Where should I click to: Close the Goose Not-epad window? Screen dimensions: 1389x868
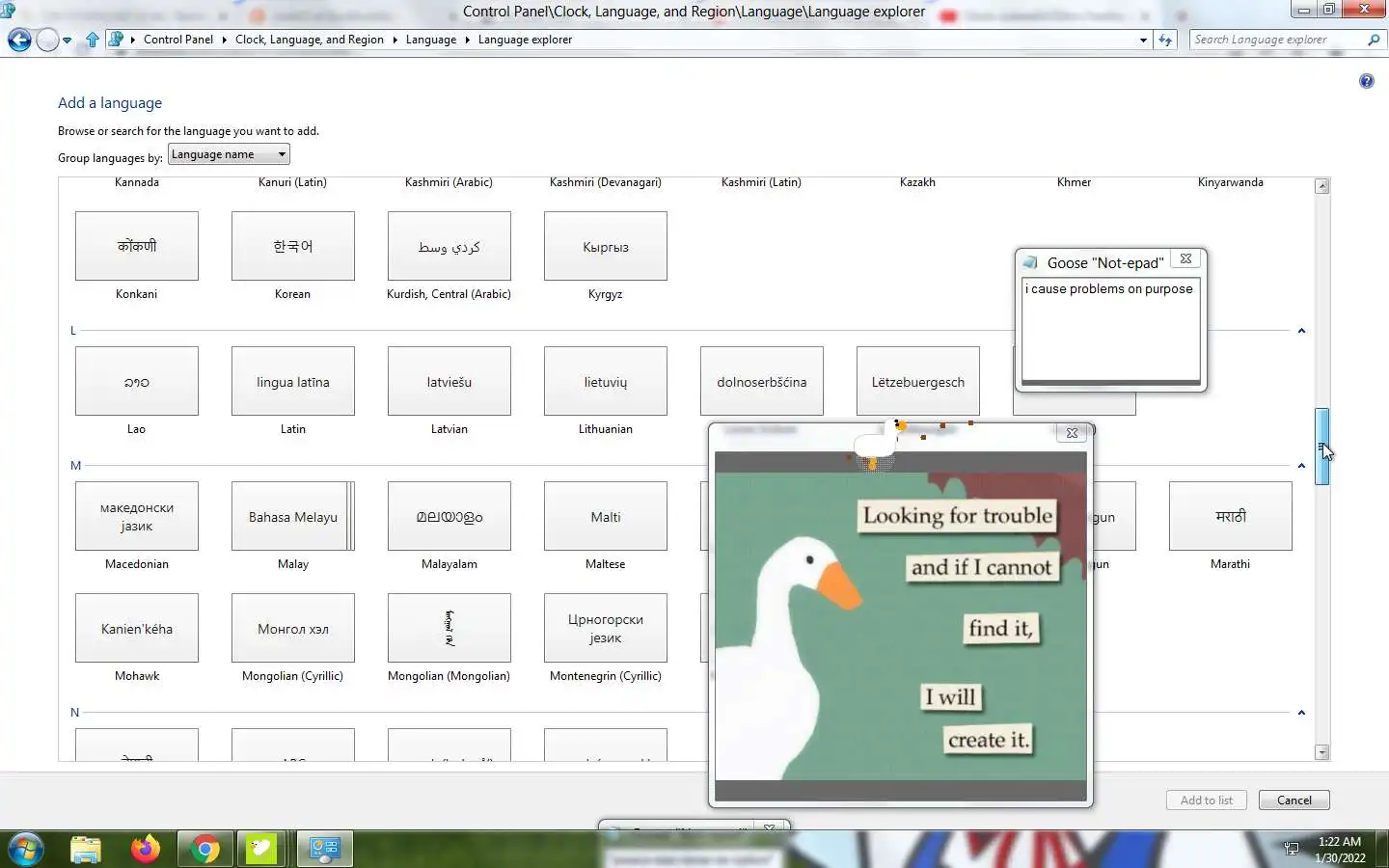(1185, 259)
